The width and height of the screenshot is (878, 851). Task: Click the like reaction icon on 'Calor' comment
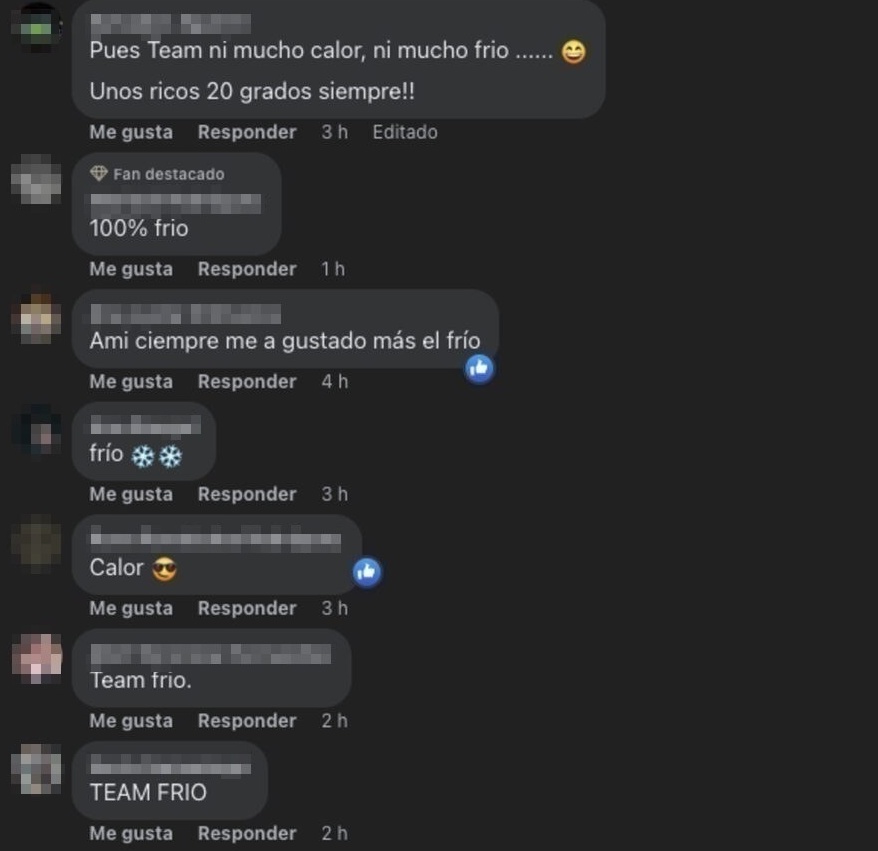tap(367, 572)
